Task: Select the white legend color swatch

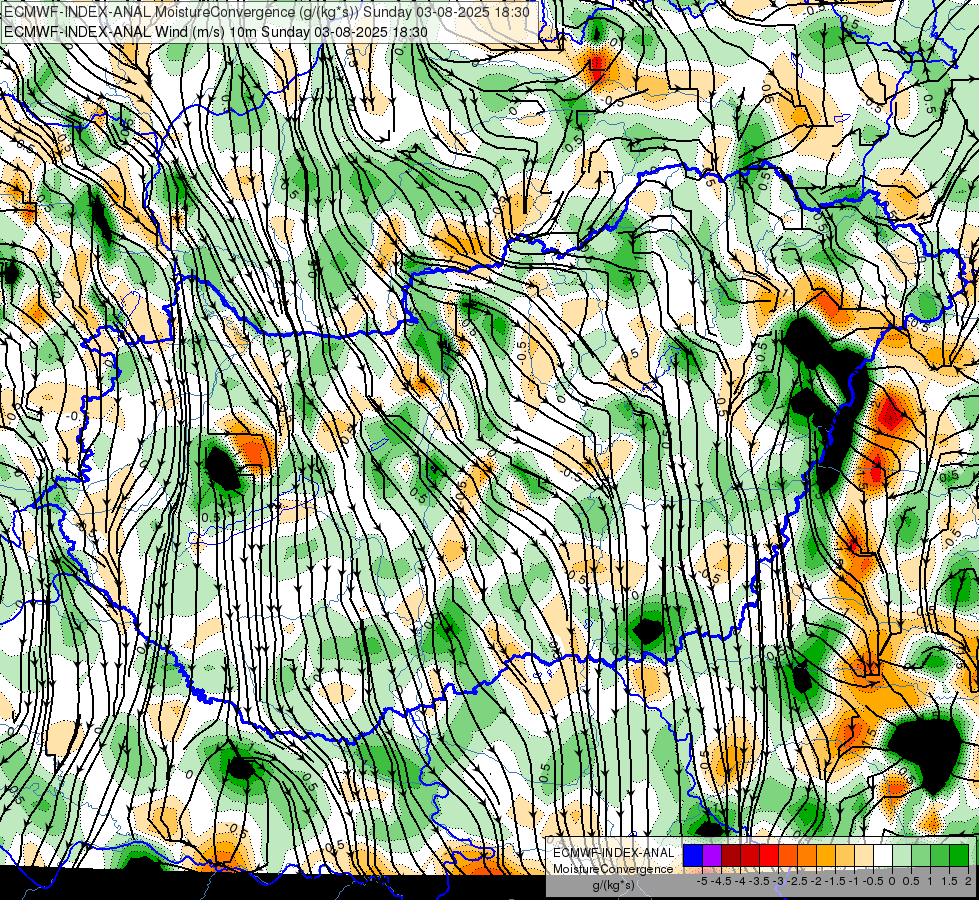Action: pos(882,856)
